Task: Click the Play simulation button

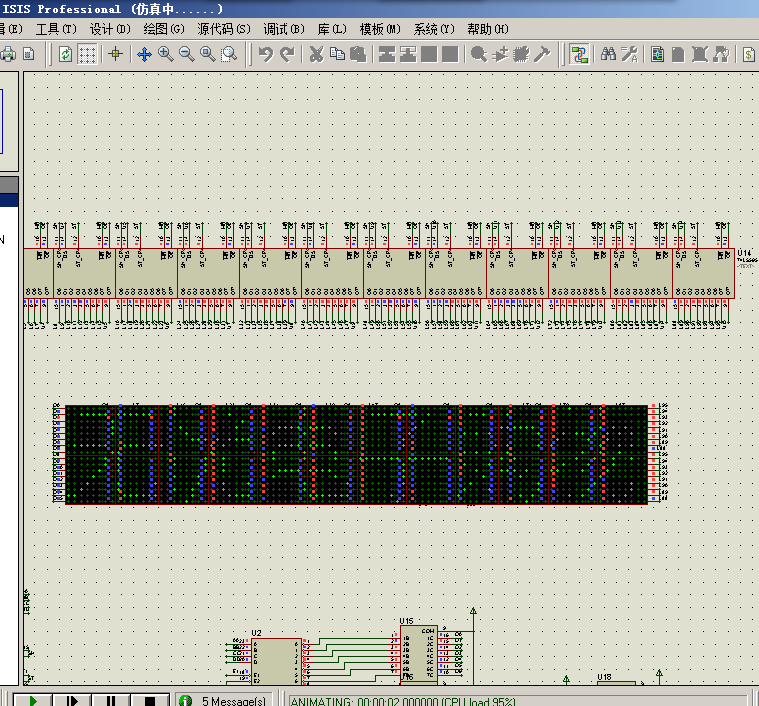Action: pyautogui.click(x=32, y=700)
